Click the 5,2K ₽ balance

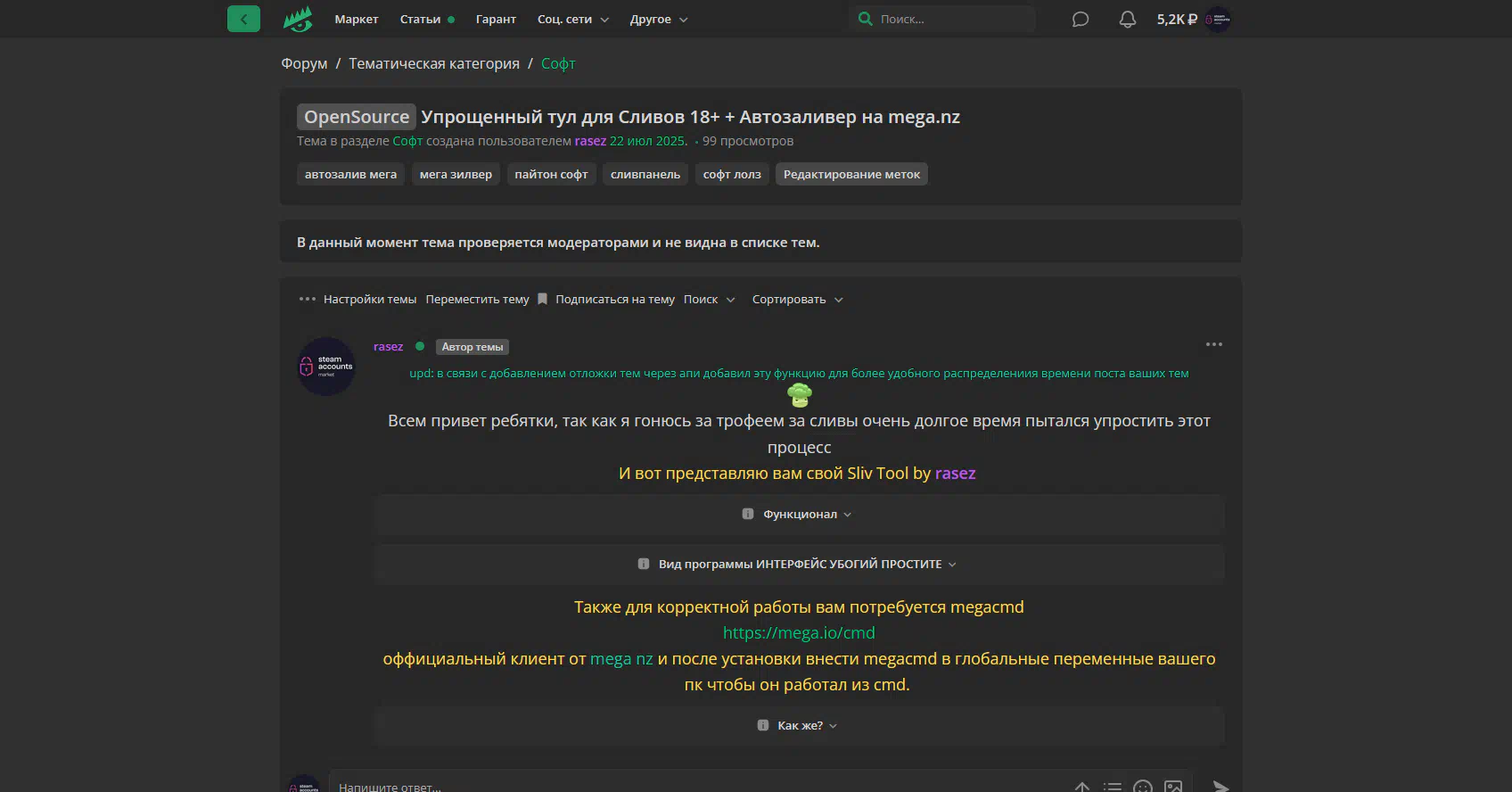click(x=1177, y=19)
